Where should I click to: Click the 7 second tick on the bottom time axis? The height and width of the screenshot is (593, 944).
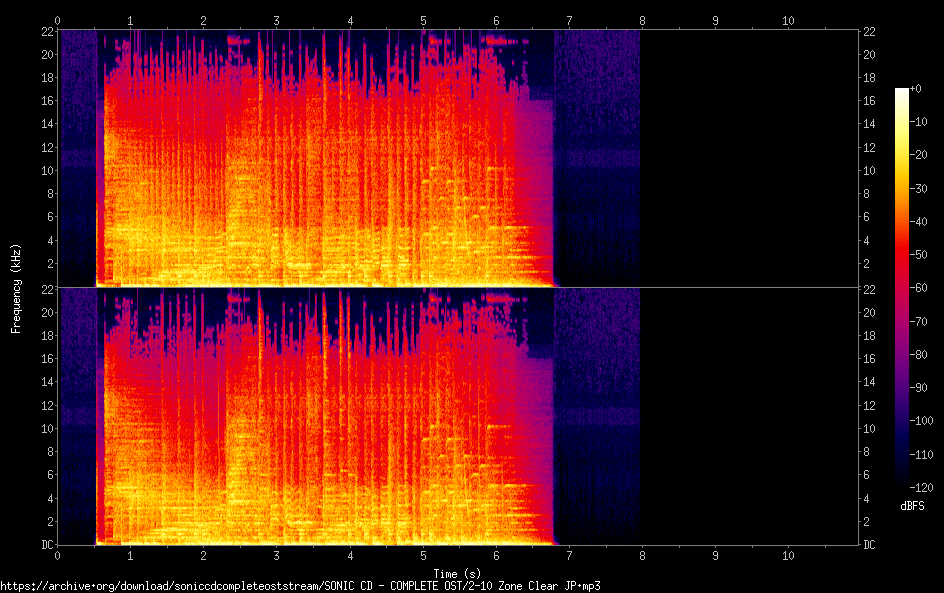coord(569,555)
